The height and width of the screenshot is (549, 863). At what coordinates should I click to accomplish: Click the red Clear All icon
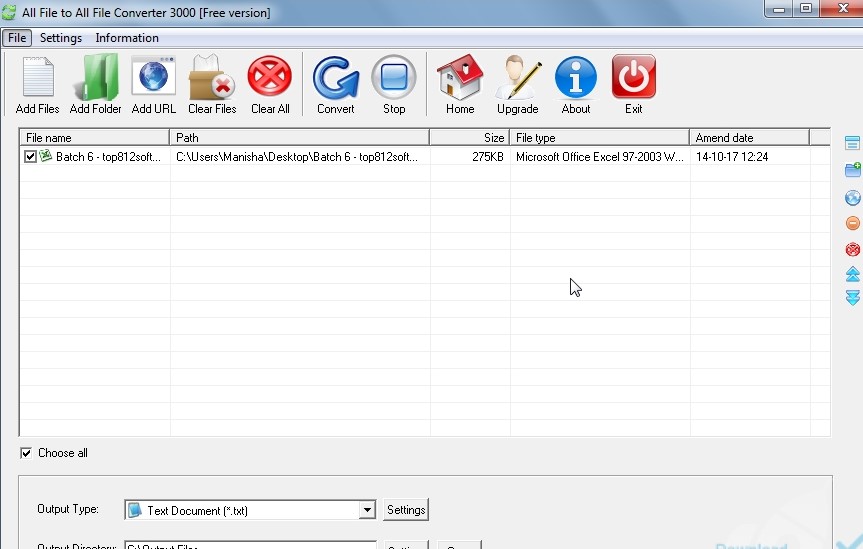point(270,77)
